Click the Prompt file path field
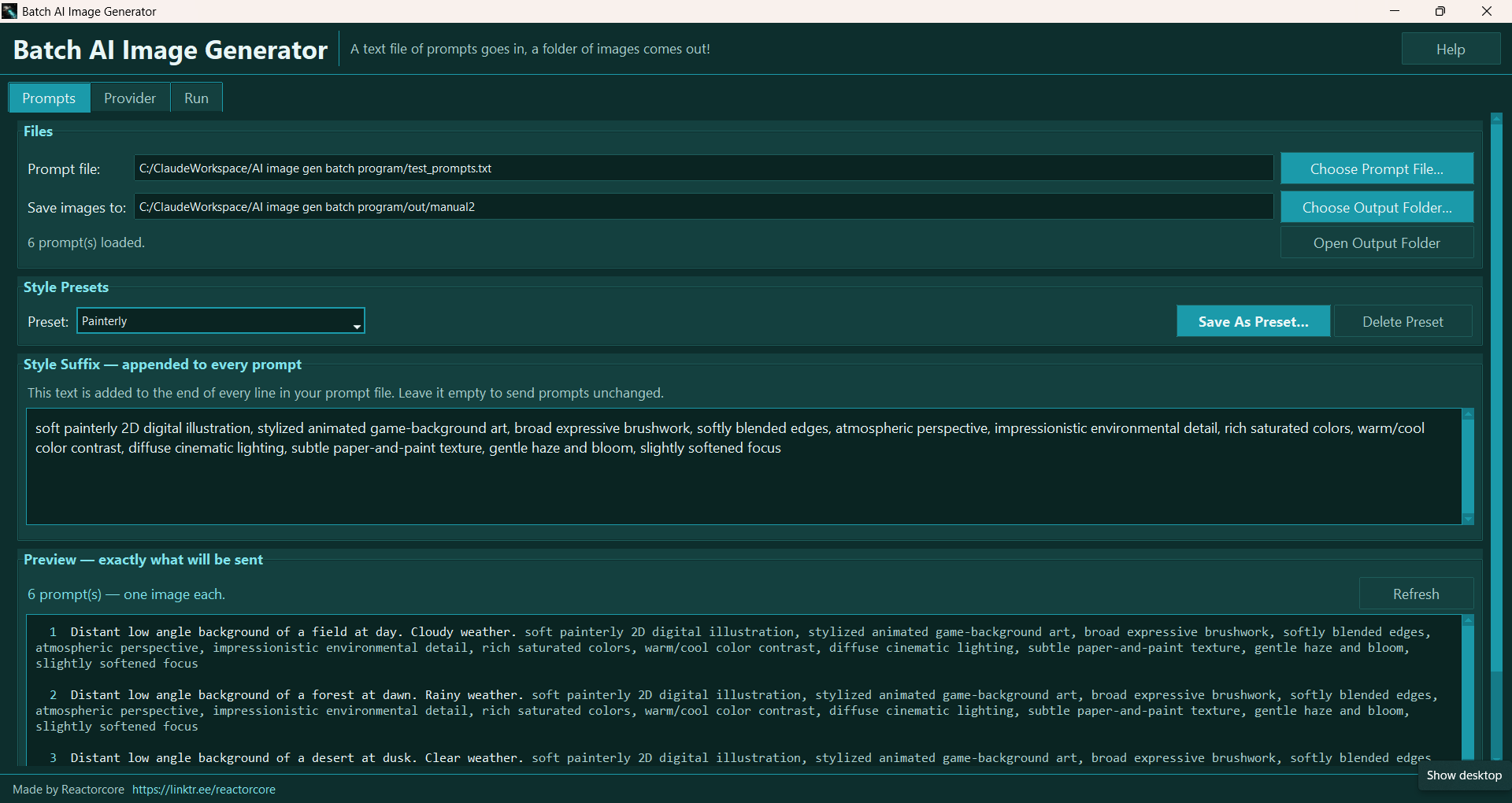The height and width of the screenshot is (803, 1512). (x=703, y=168)
